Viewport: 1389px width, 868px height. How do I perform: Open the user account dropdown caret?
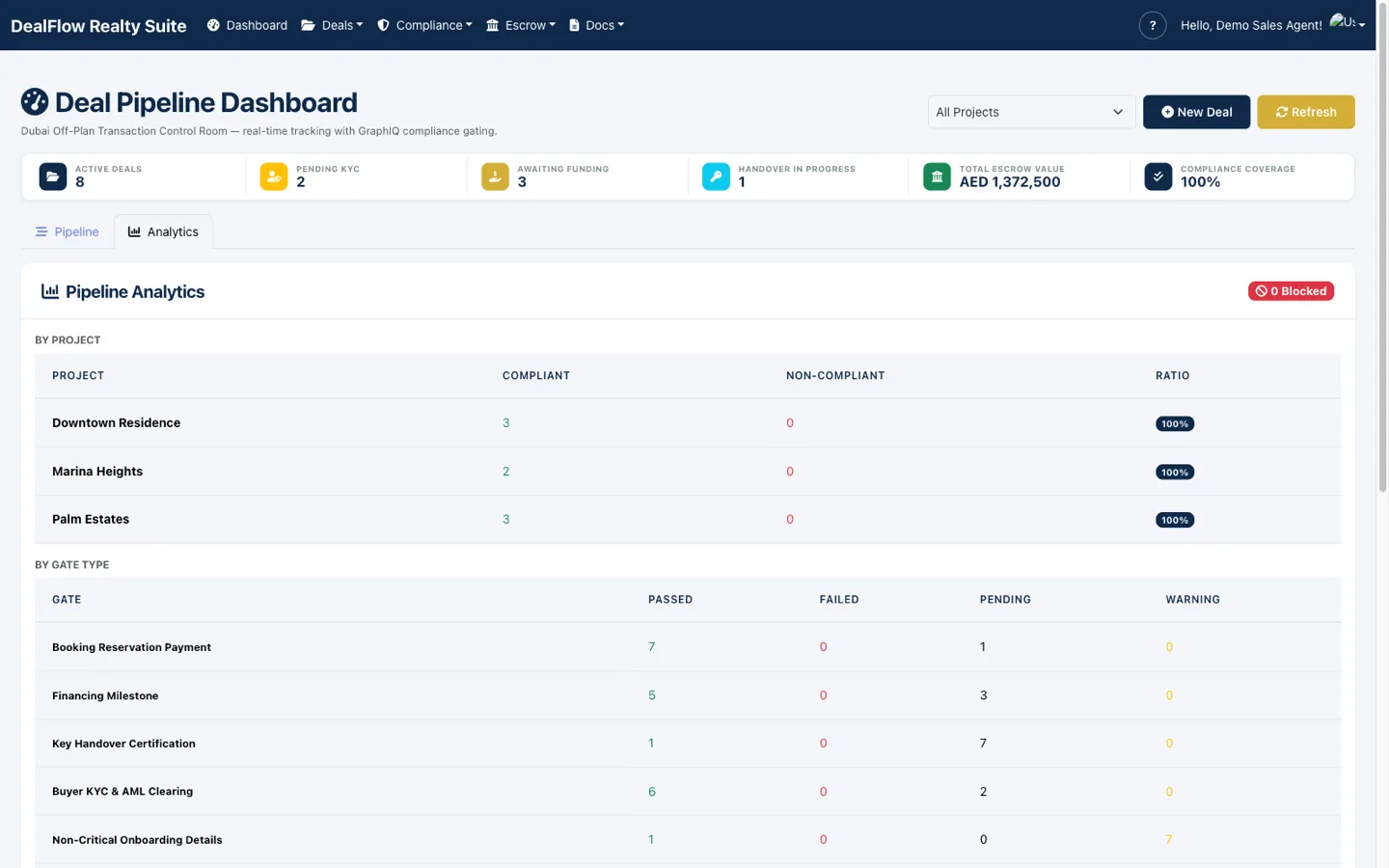[x=1362, y=25]
